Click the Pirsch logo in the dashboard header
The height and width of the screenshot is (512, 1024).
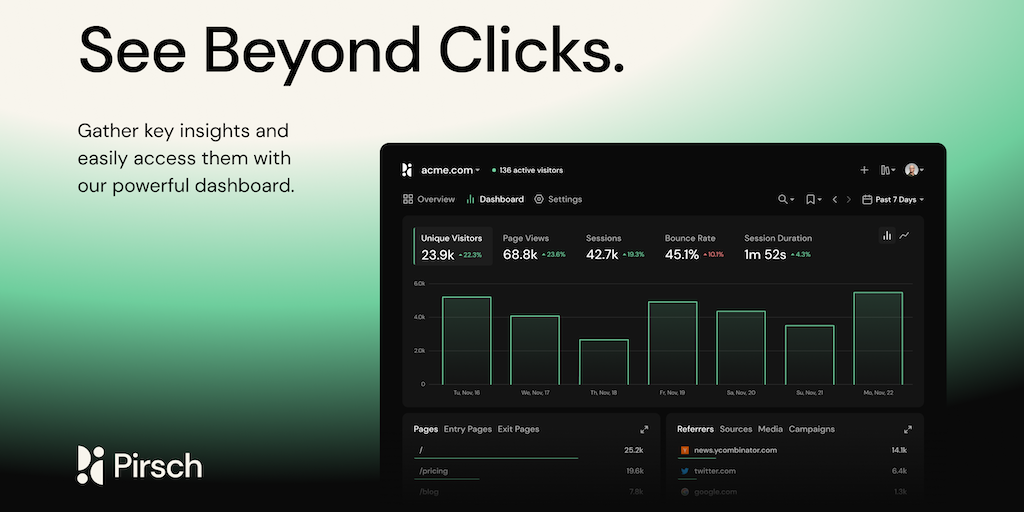[407, 170]
